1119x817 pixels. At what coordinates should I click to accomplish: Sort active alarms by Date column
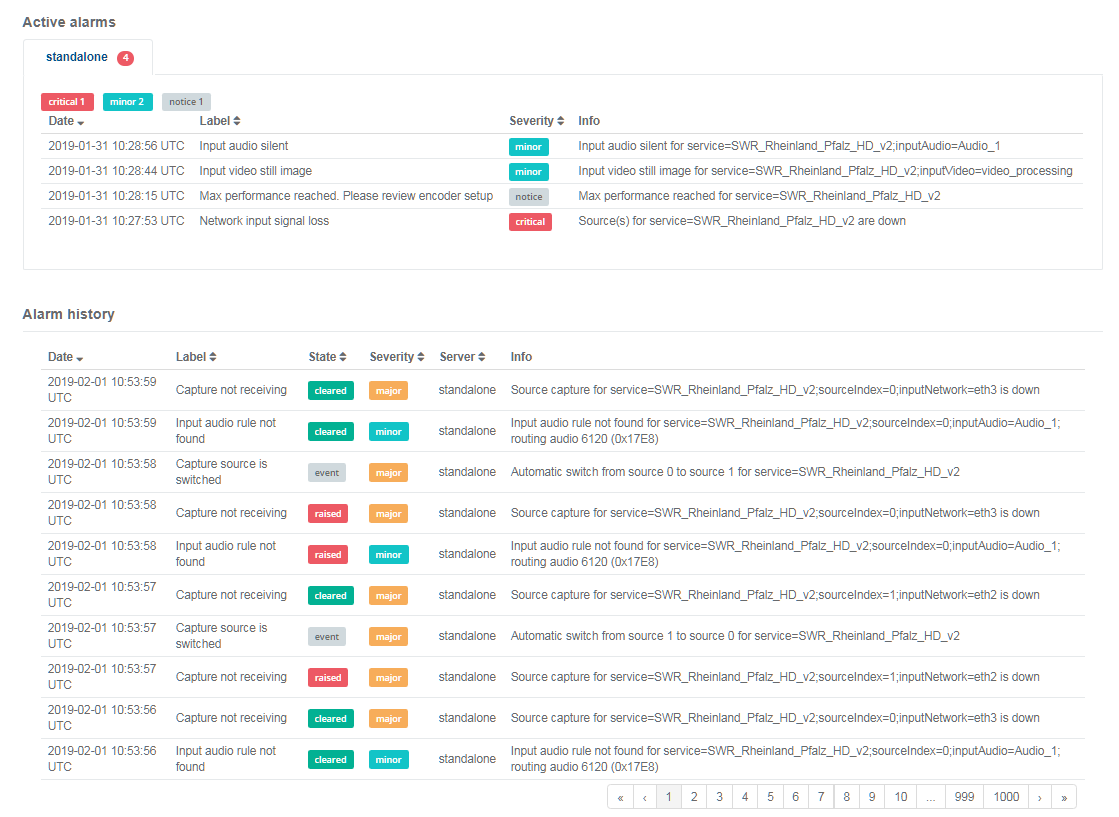click(66, 121)
